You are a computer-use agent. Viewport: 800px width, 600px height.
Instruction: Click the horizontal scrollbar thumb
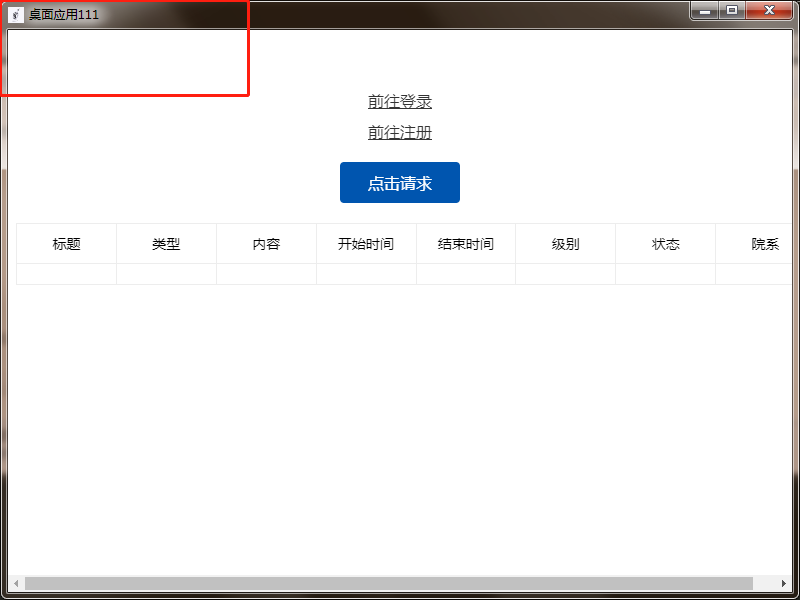coord(389,583)
